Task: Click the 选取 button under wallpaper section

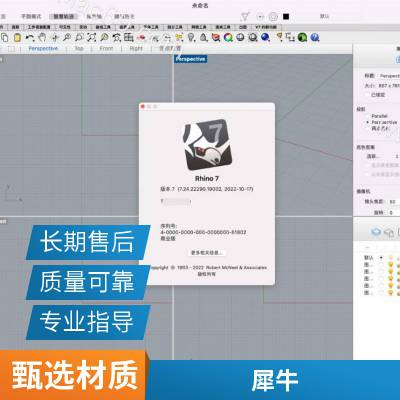Action: 373,156
